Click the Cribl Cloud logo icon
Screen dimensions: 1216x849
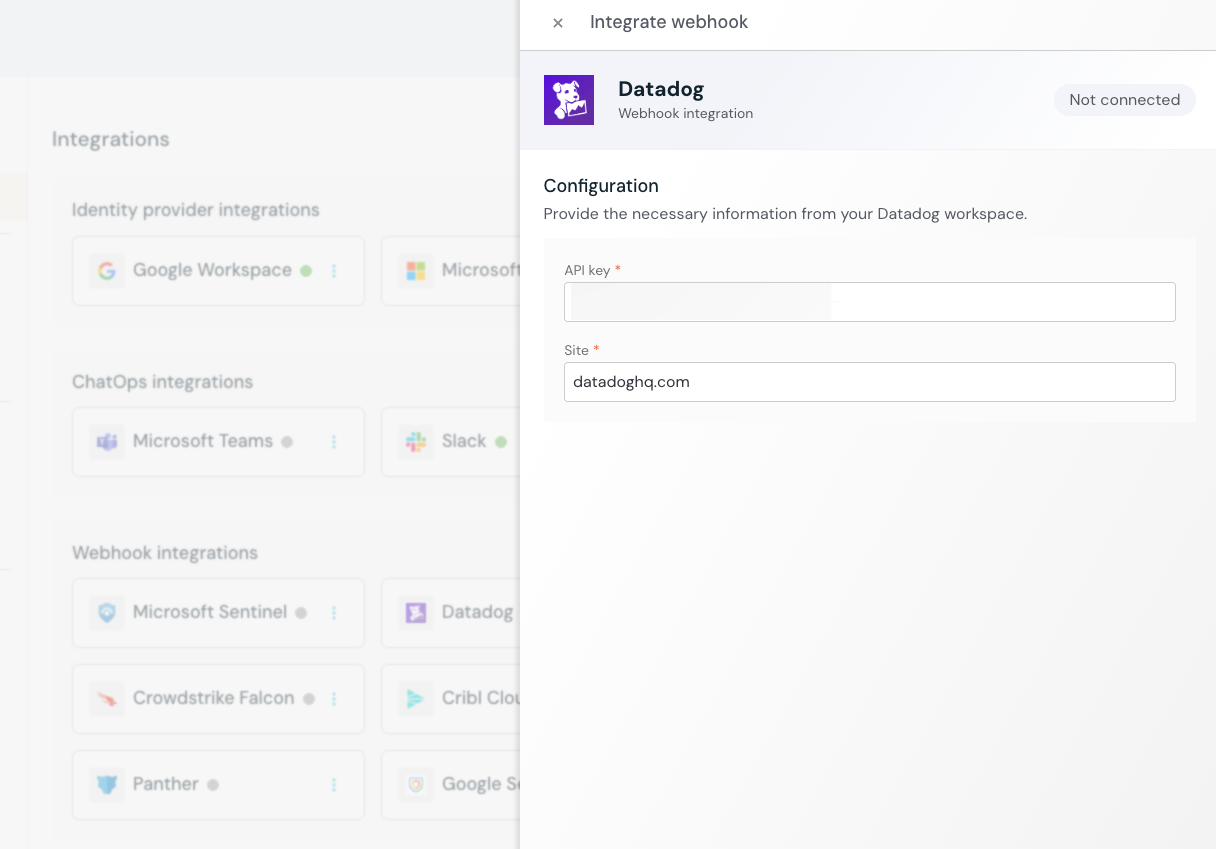(416, 699)
